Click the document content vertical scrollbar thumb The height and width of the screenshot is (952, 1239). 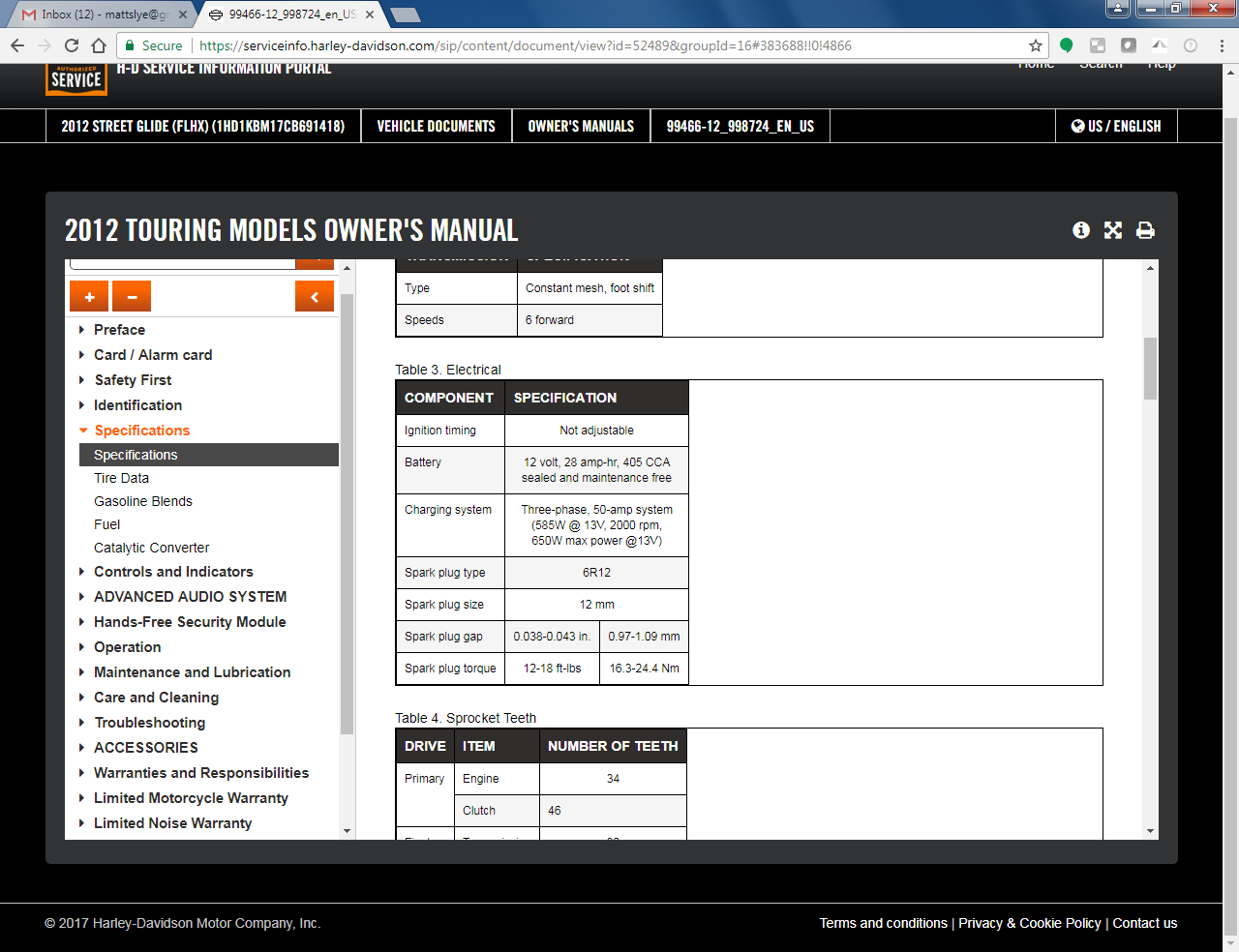pyautogui.click(x=1150, y=368)
